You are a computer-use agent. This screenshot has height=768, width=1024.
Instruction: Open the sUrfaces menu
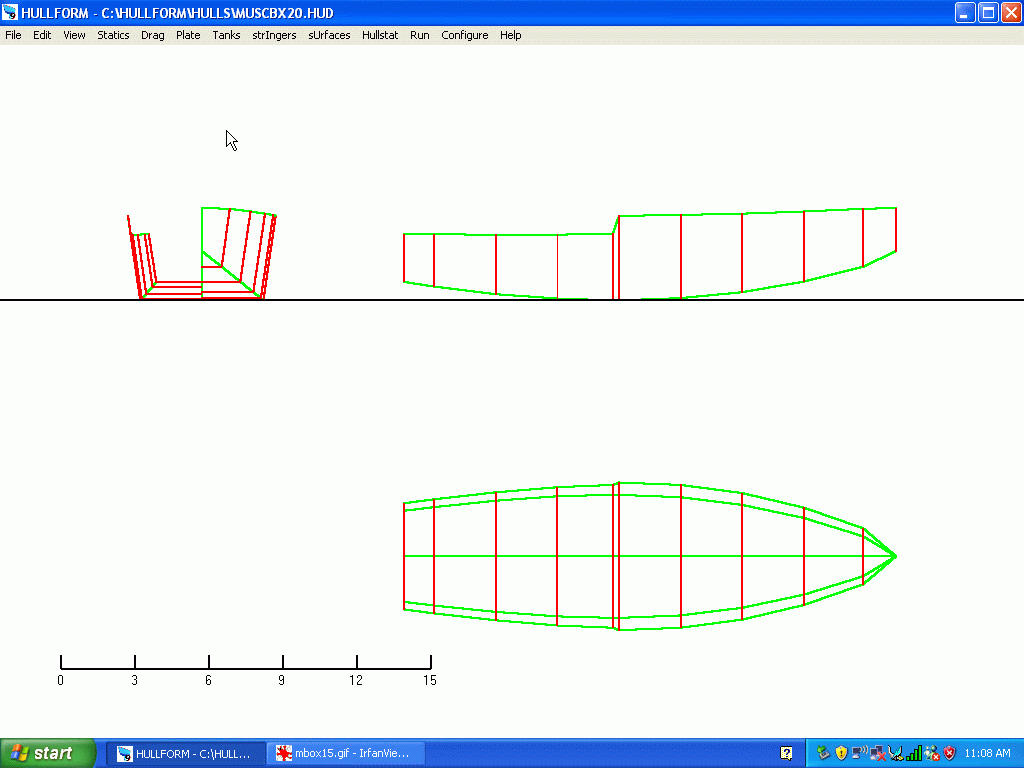pyautogui.click(x=329, y=35)
